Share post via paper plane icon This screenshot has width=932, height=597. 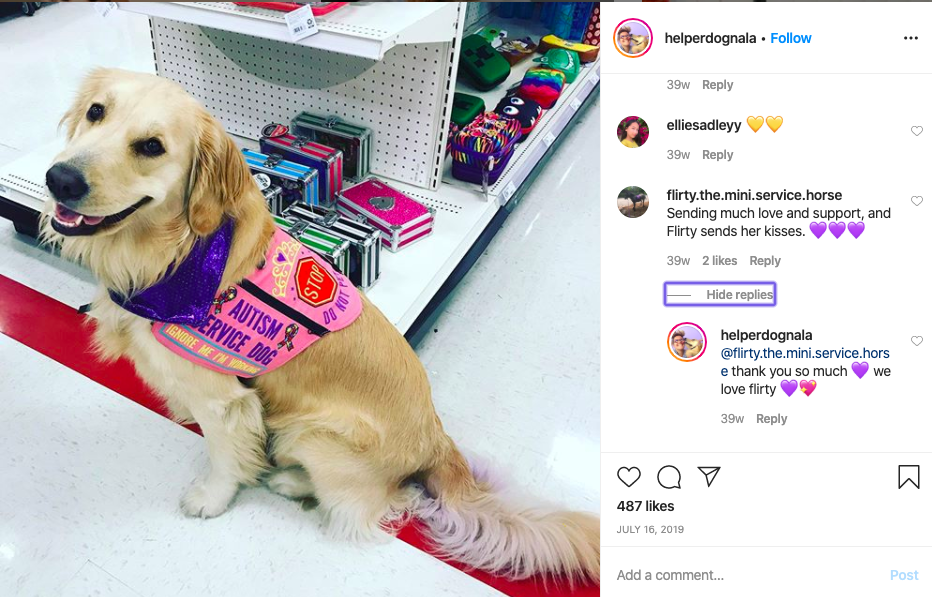click(709, 476)
